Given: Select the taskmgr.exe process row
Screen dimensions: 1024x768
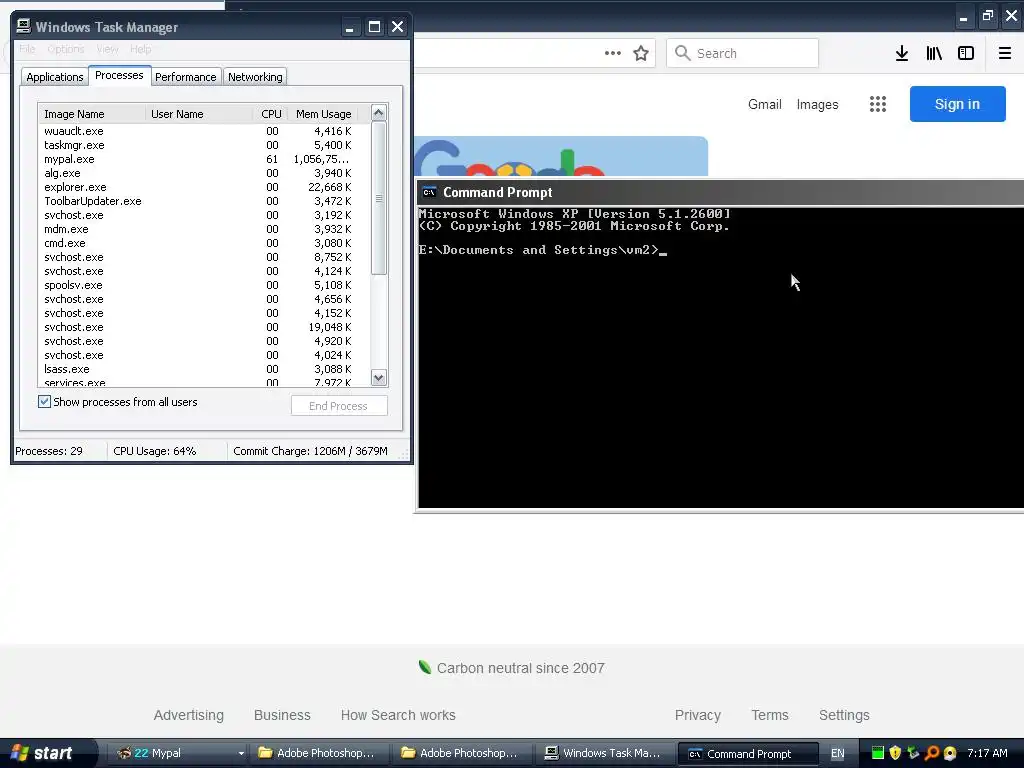Looking at the screenshot, I should (x=204, y=145).
